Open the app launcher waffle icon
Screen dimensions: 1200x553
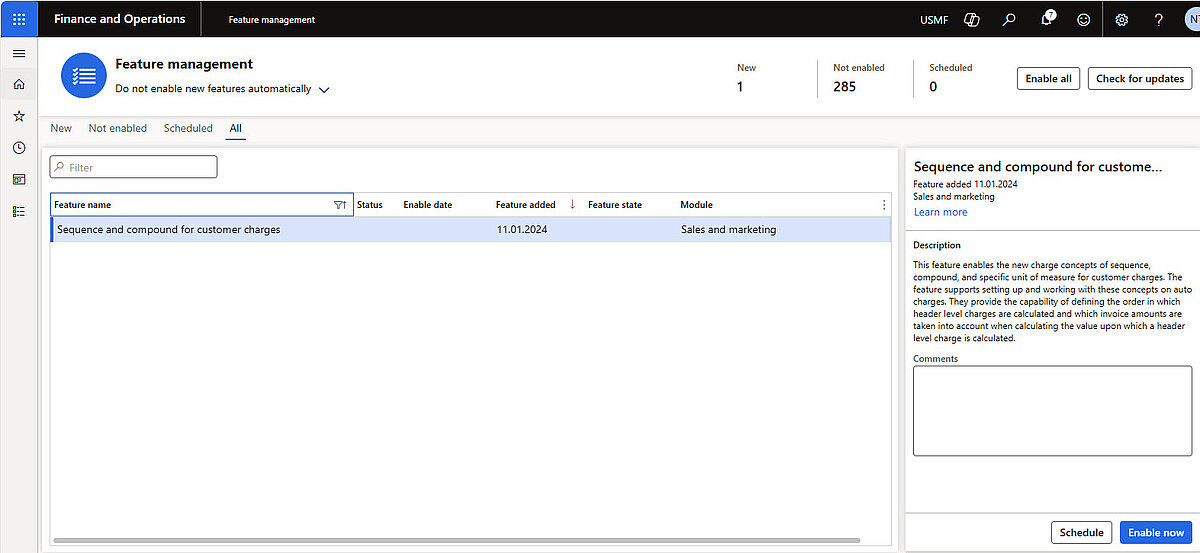pyautogui.click(x=19, y=19)
